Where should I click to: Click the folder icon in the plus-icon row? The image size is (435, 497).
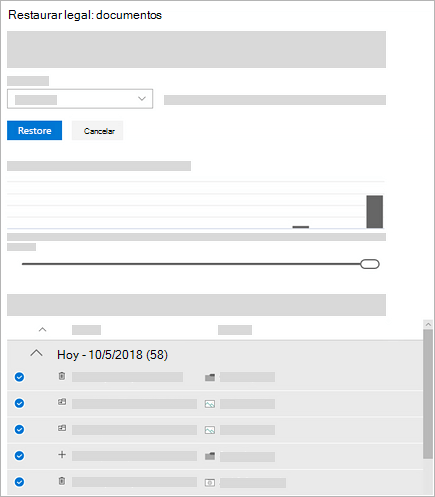click(210, 456)
